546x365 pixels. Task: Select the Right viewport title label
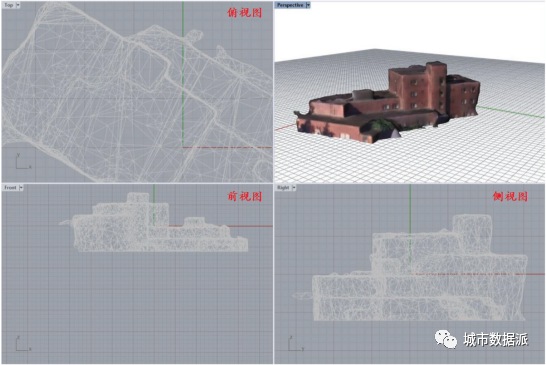pyautogui.click(x=283, y=188)
